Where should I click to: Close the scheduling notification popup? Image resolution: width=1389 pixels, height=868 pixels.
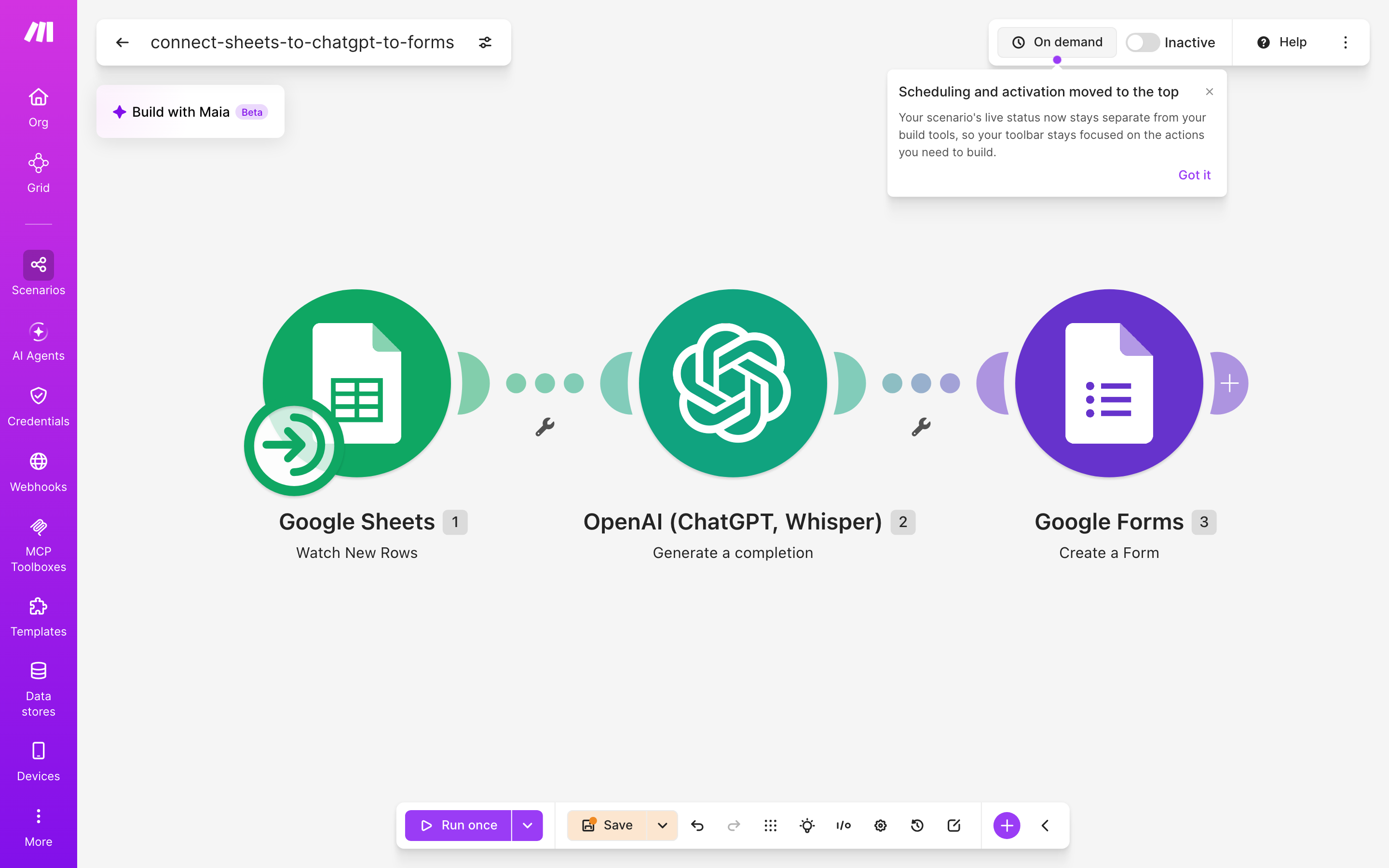tap(1210, 92)
